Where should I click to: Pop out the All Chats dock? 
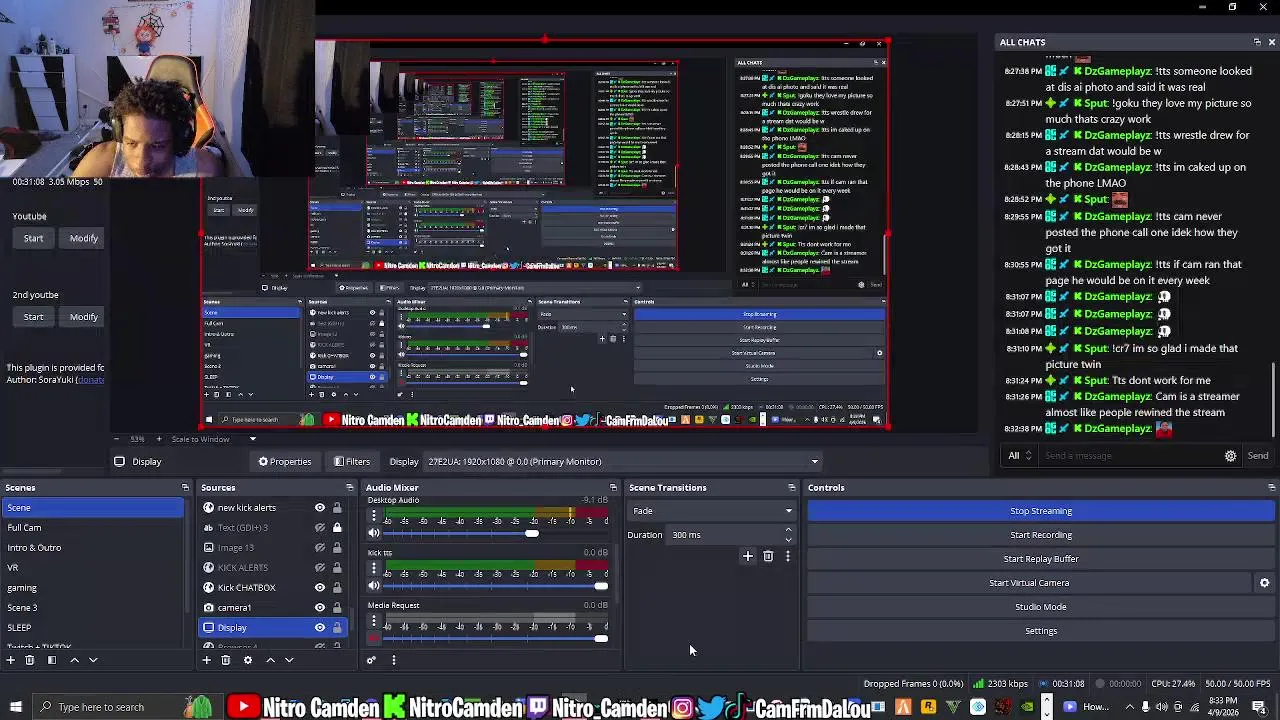coord(1257,42)
